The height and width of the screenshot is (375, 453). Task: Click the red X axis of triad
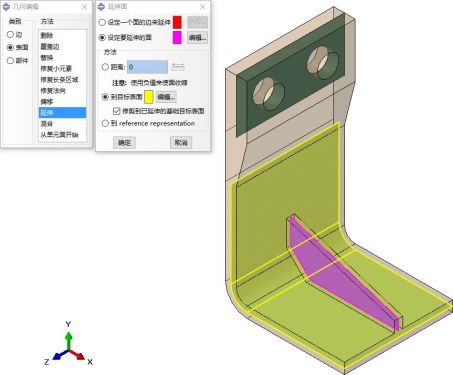[77, 355]
